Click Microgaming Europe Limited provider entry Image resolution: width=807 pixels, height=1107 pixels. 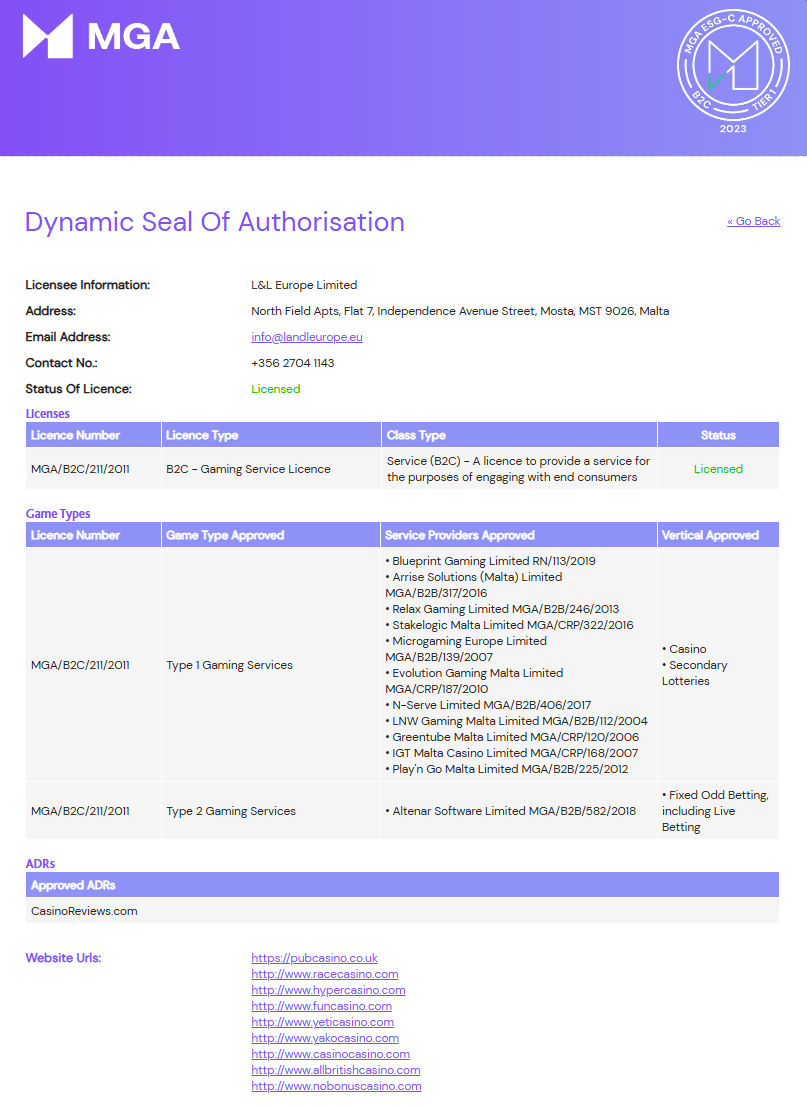click(x=466, y=649)
